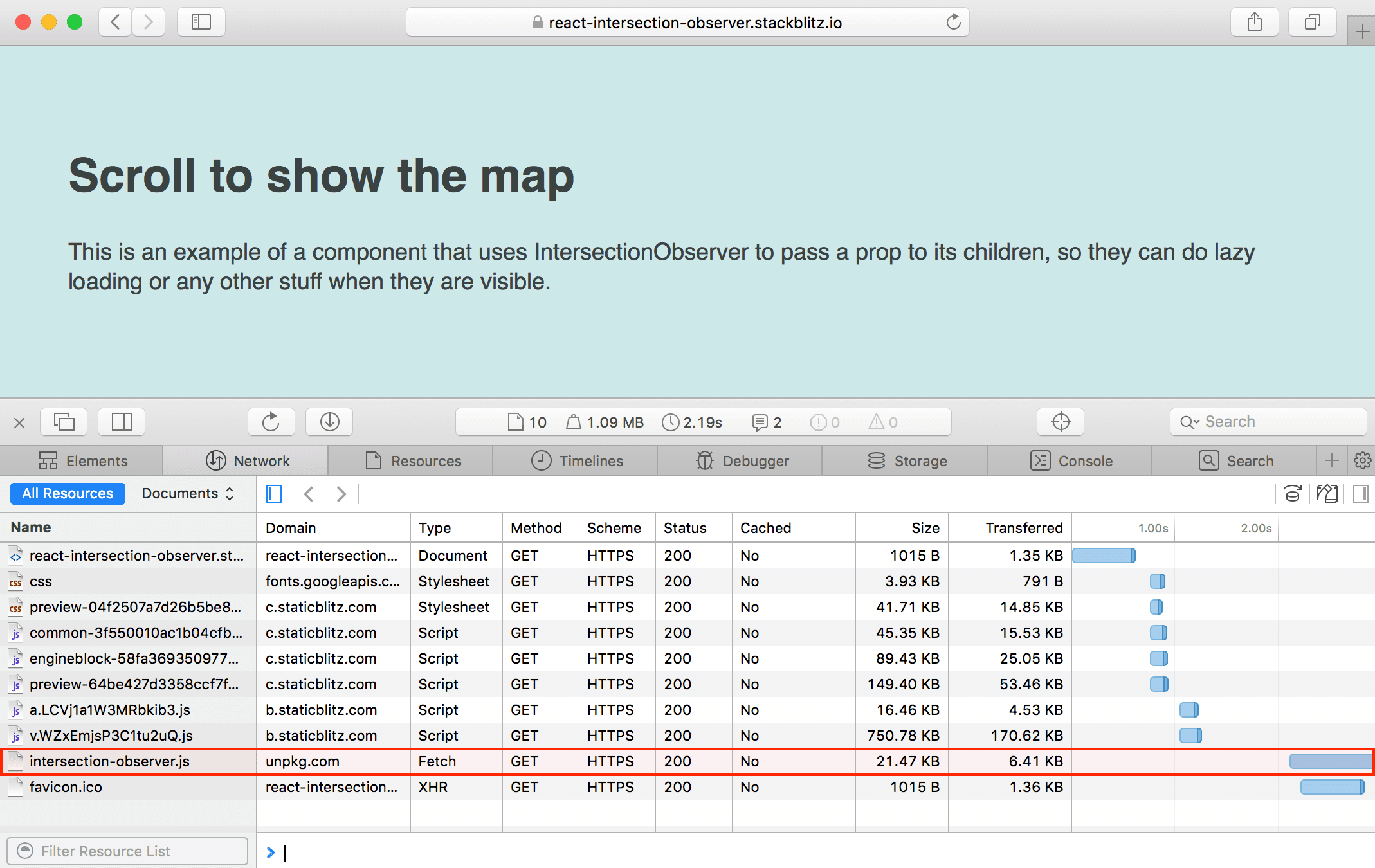Viewport: 1375px width, 868px height.
Task: Select the element inspection crosshair tool
Action: point(1060,422)
